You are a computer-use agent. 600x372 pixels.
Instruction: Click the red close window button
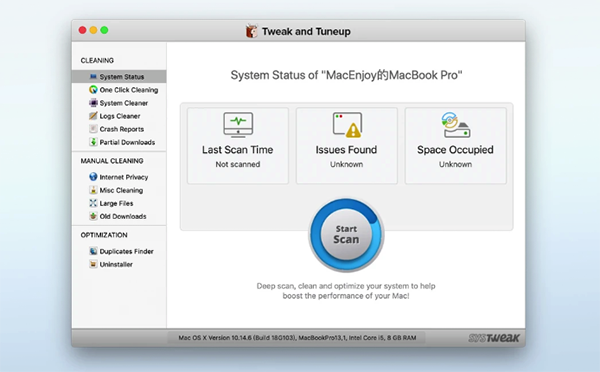point(82,30)
